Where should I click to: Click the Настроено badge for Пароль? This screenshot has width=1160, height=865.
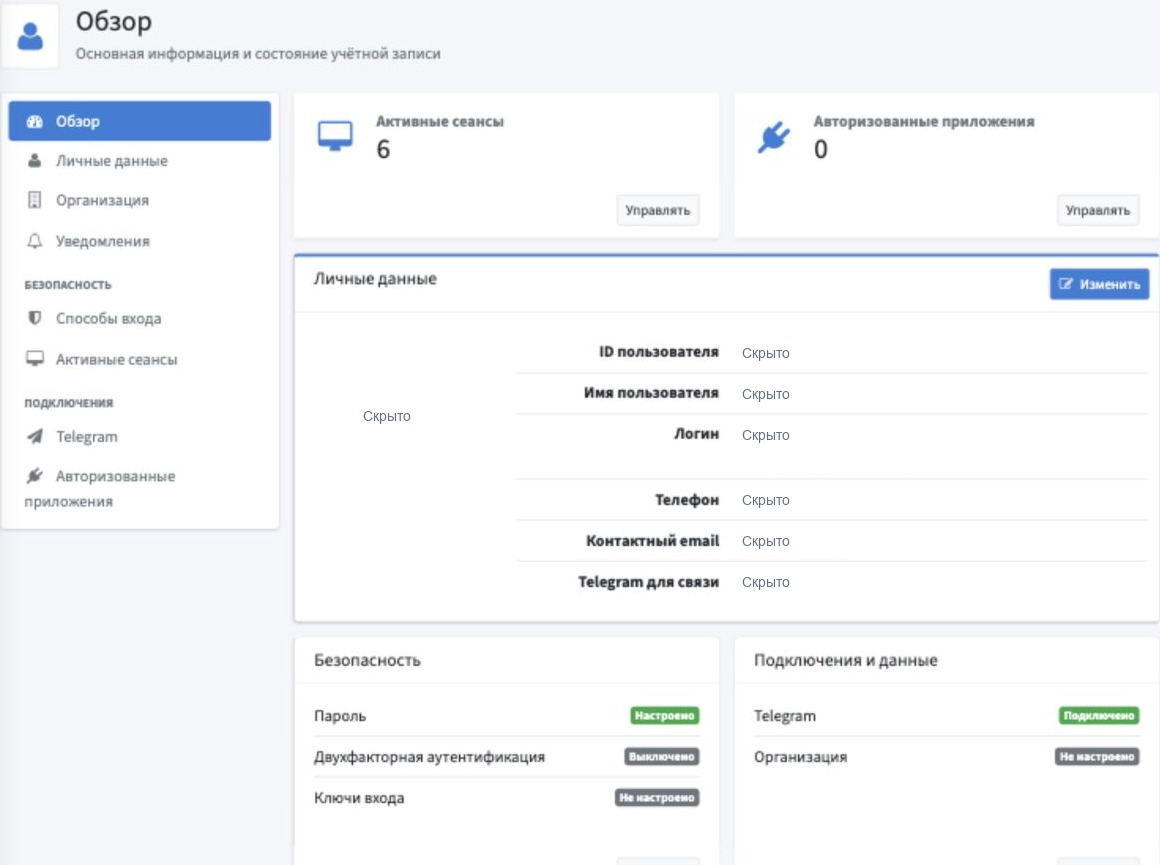[x=664, y=716]
